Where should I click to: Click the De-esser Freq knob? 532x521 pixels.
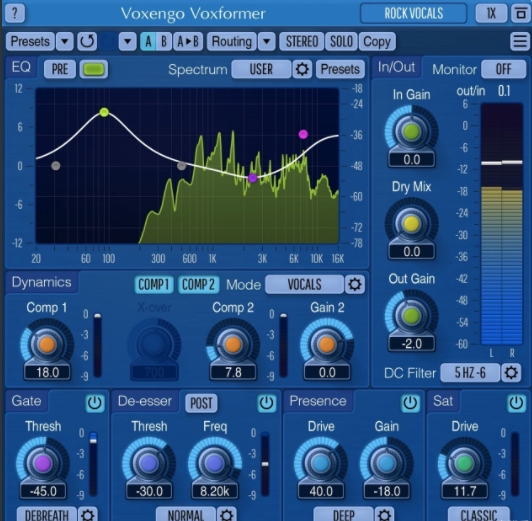(x=215, y=463)
